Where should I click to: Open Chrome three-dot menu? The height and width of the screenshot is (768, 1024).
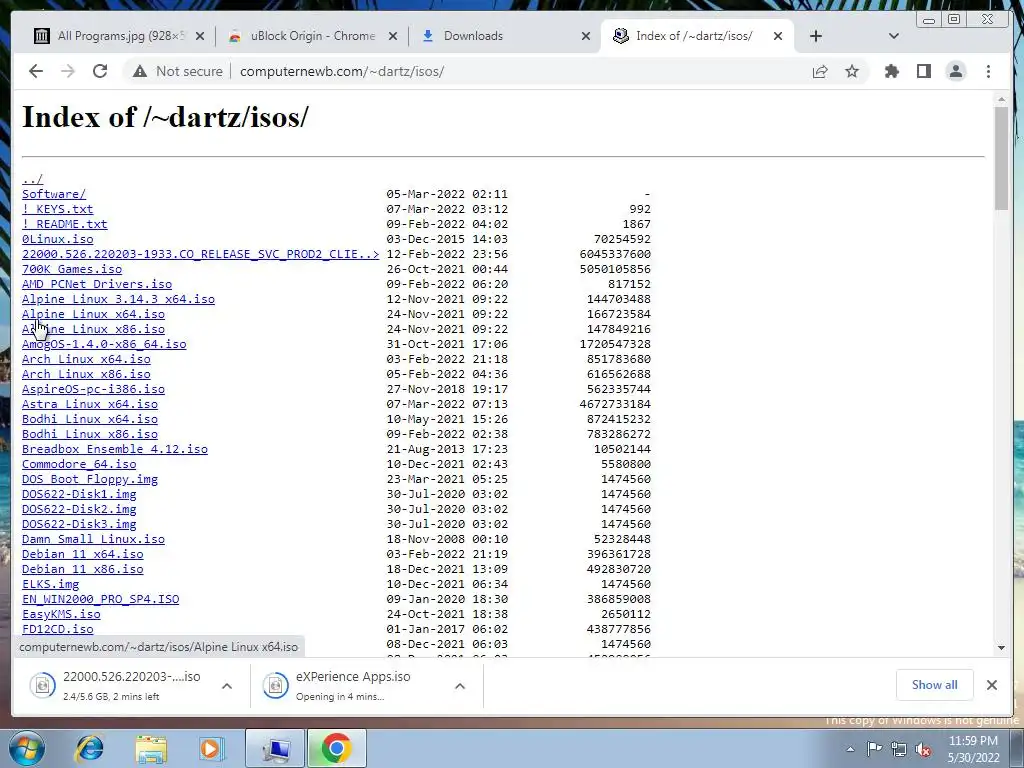pos(988,71)
